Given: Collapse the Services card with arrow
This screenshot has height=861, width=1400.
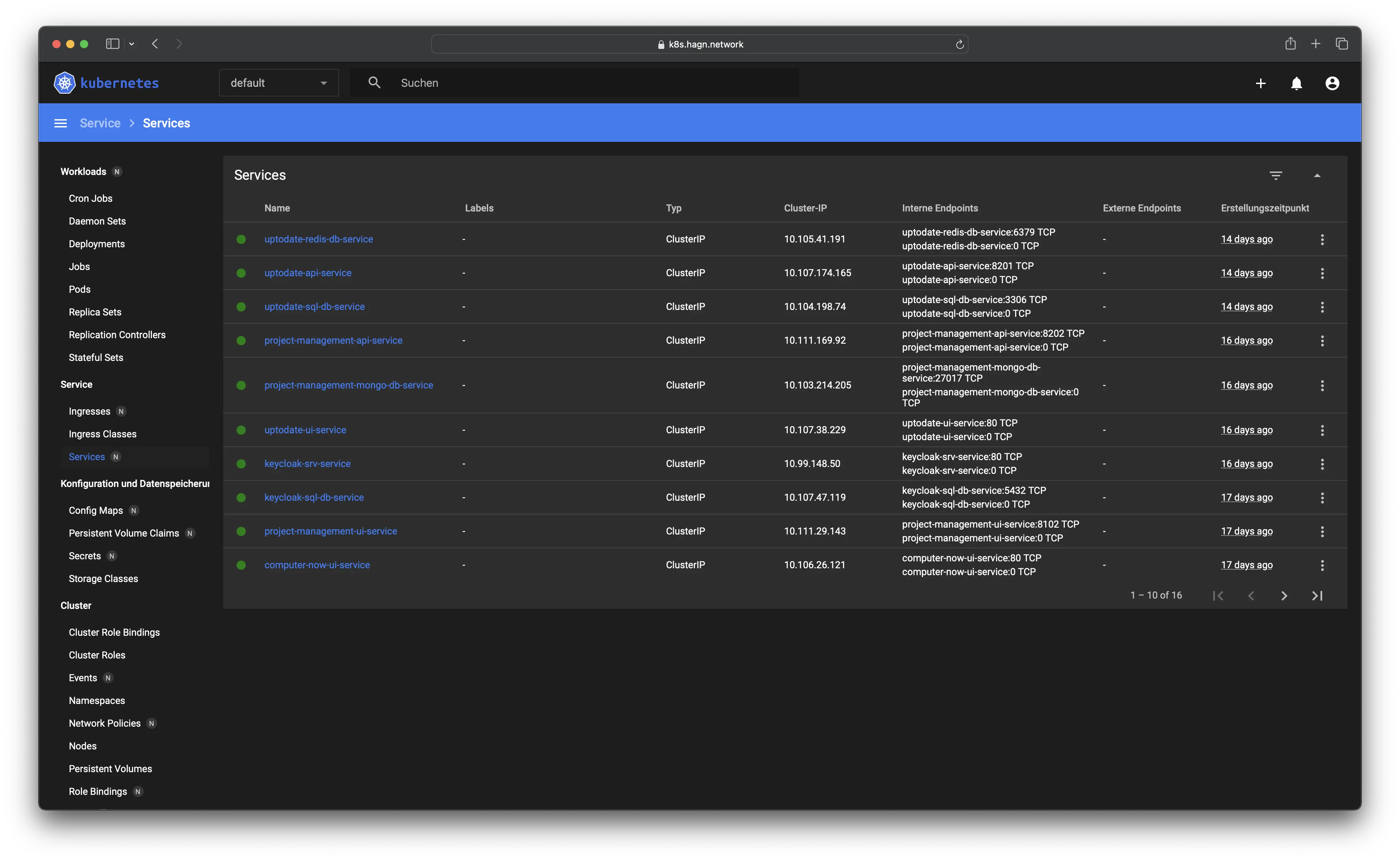Looking at the screenshot, I should pos(1317,175).
